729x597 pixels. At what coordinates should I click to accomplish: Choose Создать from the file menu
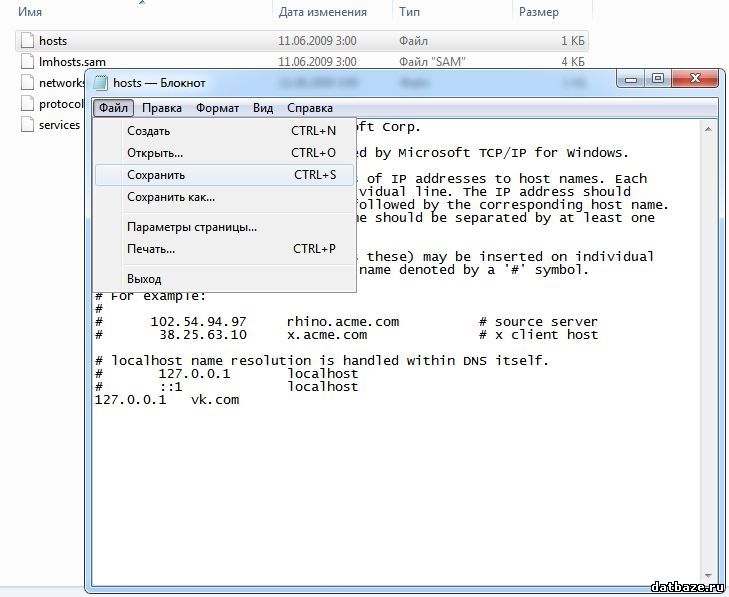(148, 131)
